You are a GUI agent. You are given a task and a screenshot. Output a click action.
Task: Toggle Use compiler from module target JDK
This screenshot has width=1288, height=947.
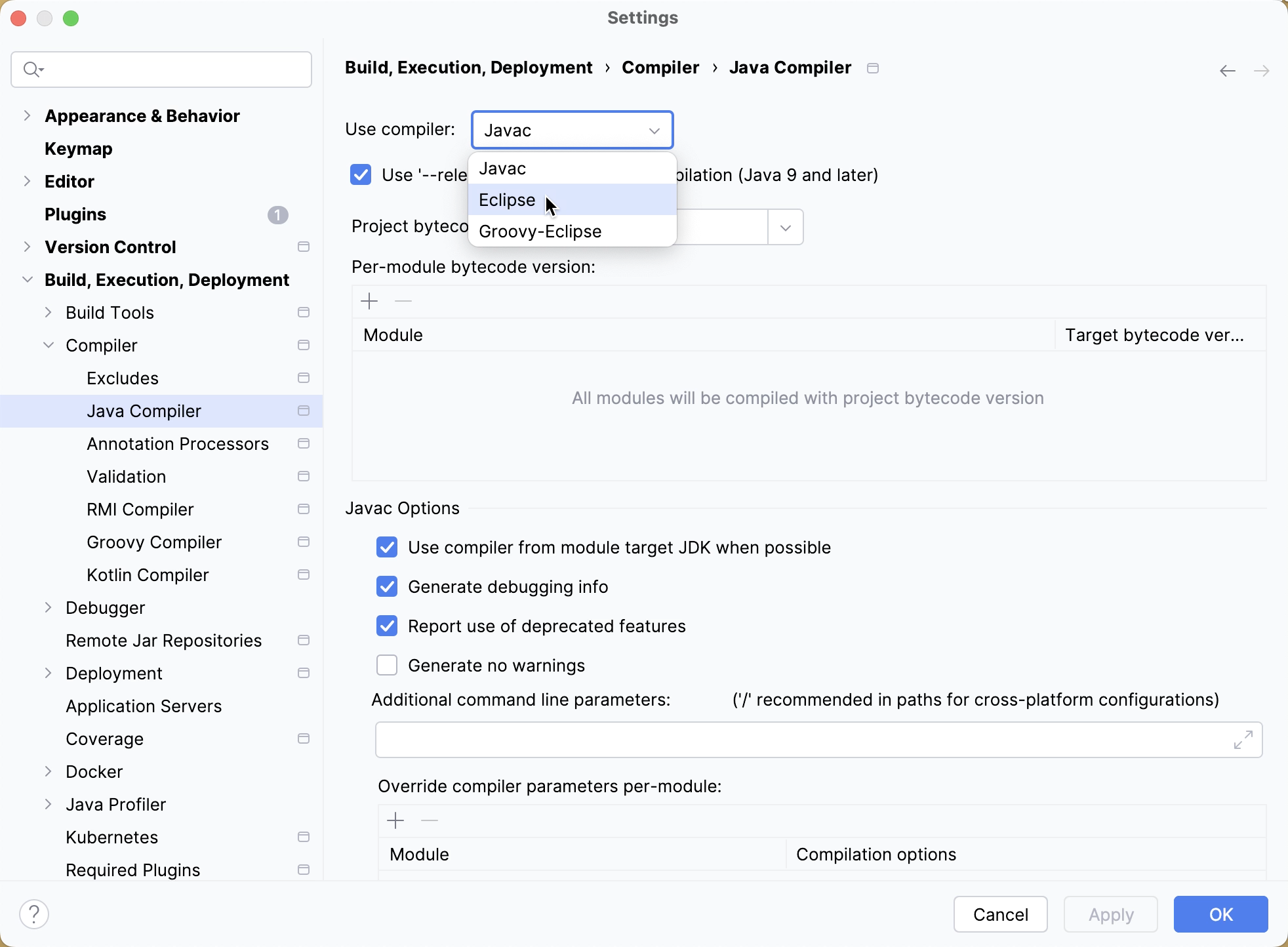tap(387, 548)
